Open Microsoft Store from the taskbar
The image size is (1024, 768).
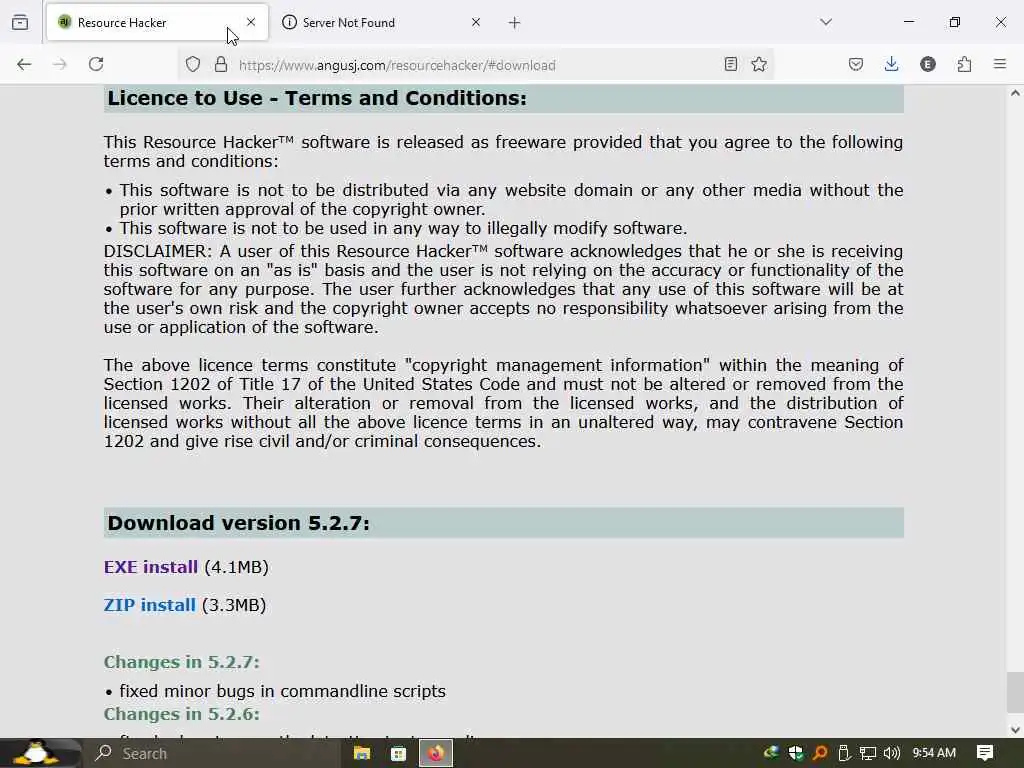pos(398,754)
